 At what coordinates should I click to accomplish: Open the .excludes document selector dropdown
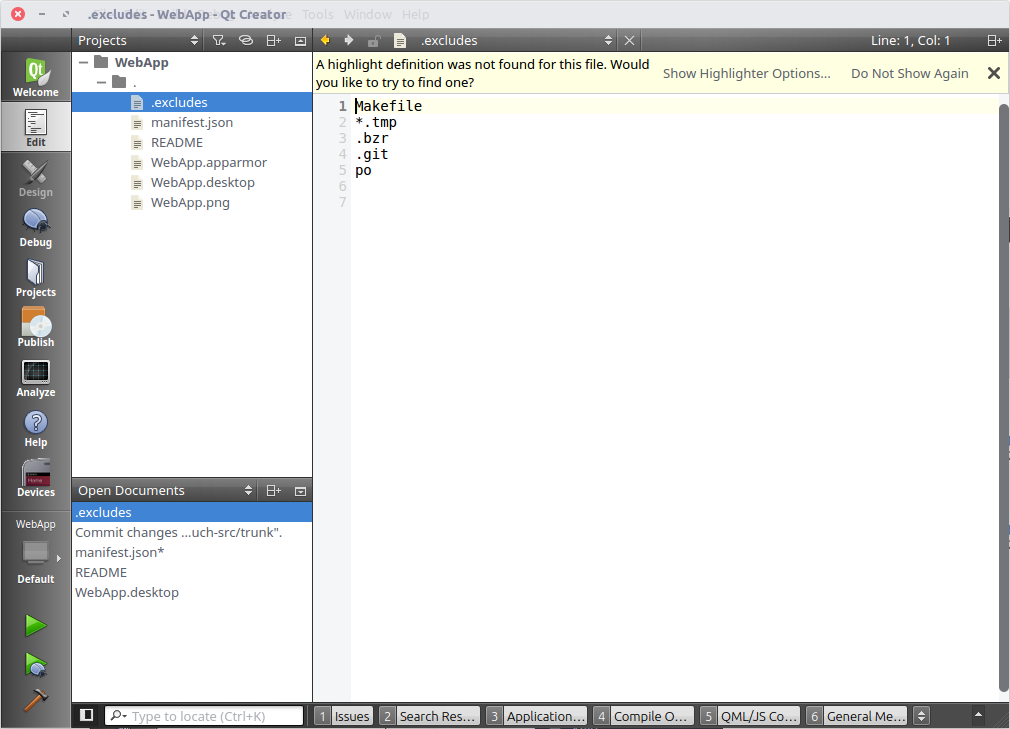(x=515, y=41)
